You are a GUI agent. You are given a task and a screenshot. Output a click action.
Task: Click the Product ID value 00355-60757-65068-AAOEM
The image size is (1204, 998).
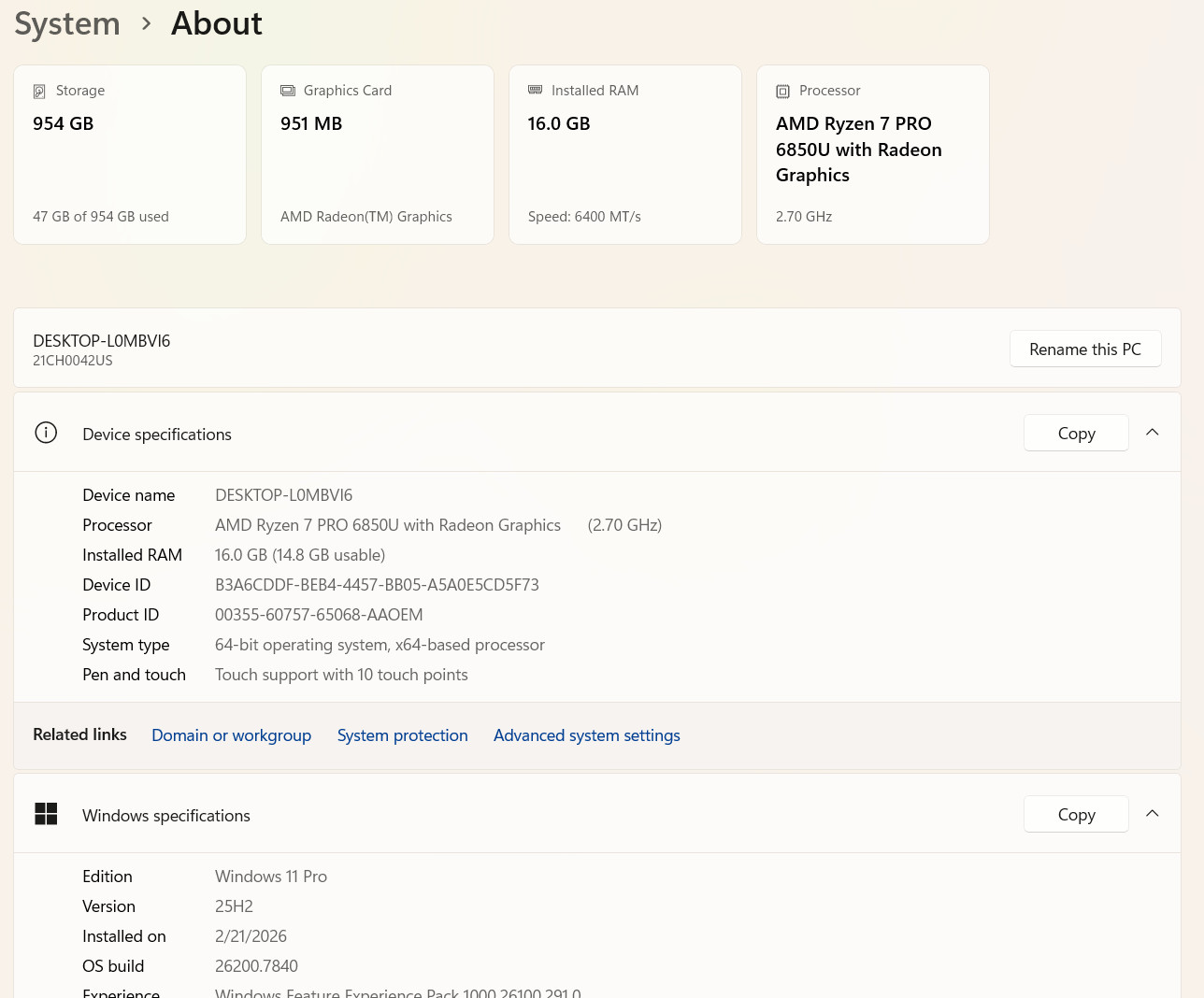319,615
